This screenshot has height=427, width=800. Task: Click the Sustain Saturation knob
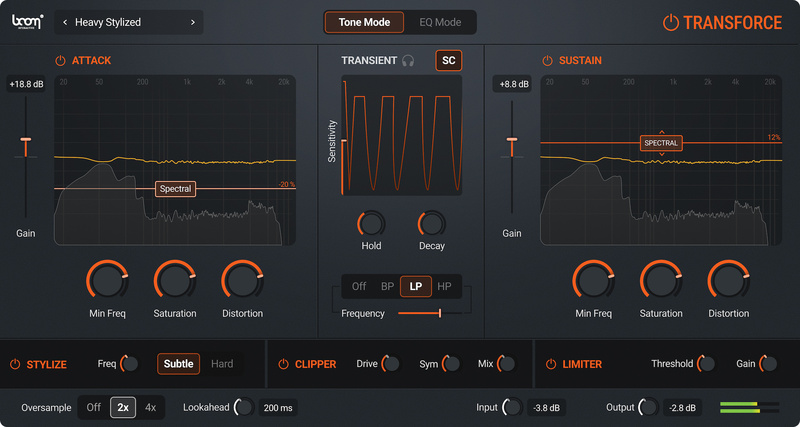point(661,281)
